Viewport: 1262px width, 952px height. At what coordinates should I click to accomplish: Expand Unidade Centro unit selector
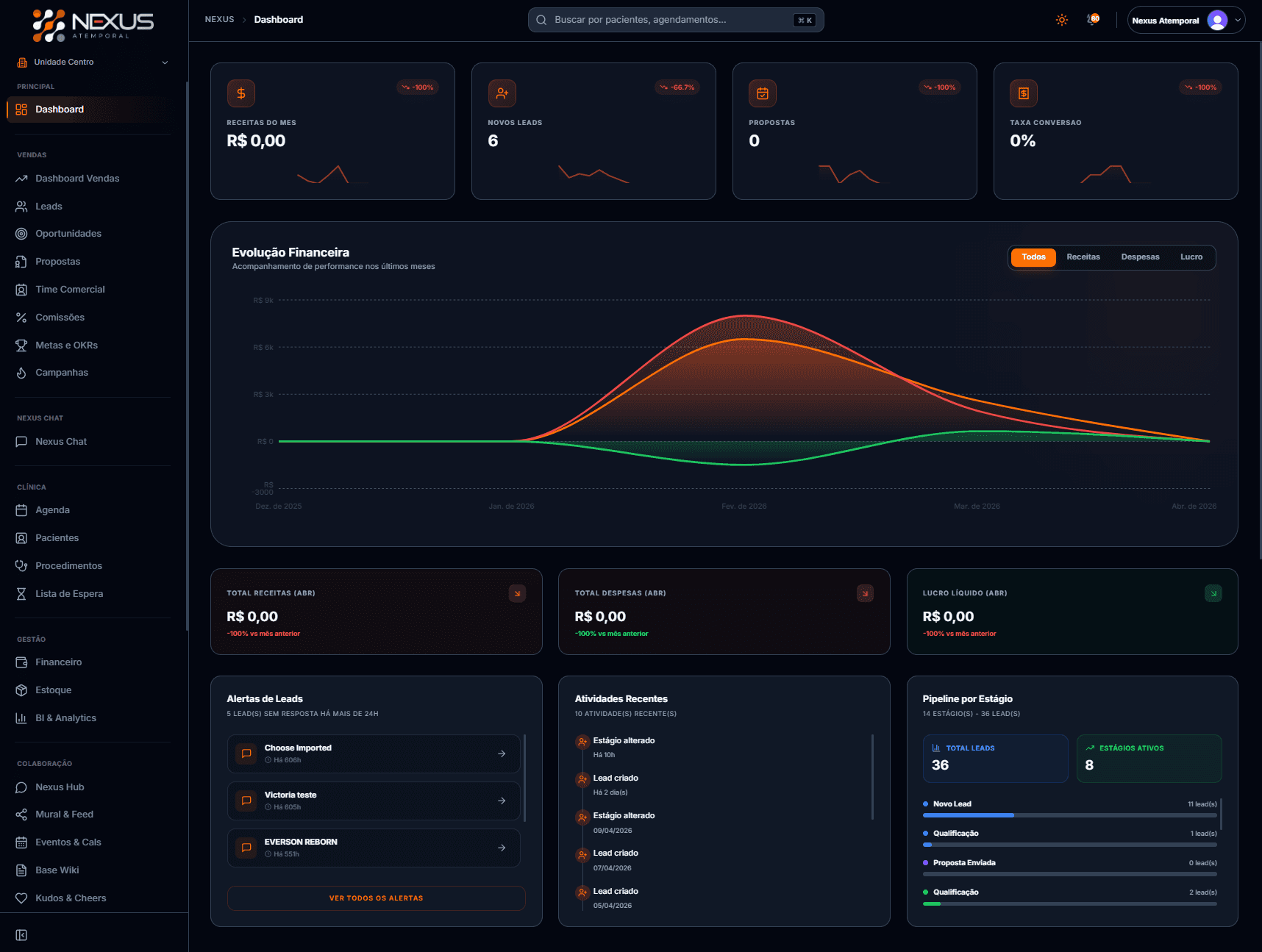tap(93, 62)
